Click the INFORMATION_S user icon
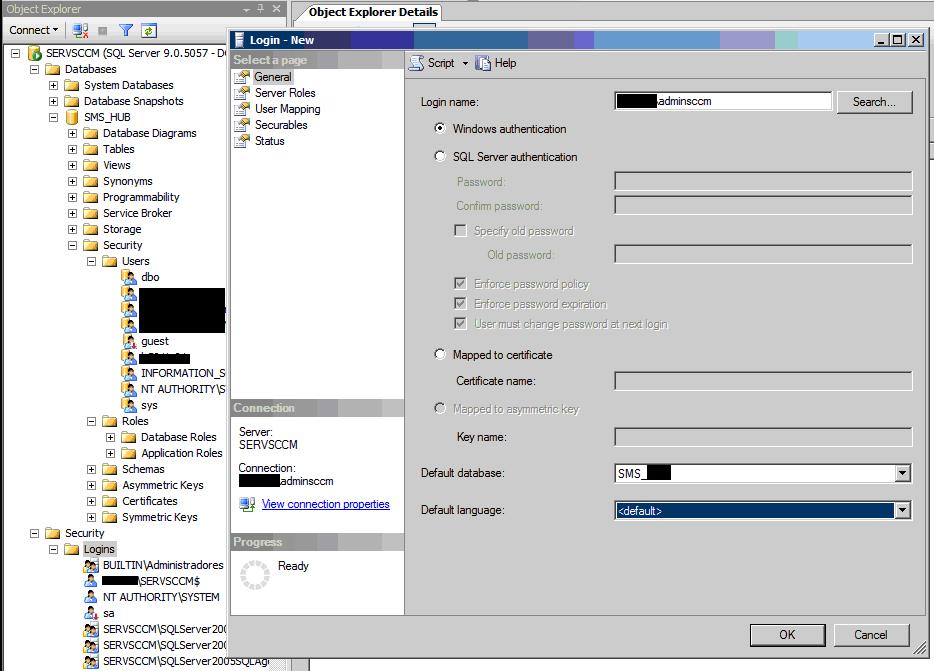This screenshot has height=671, width=934. click(x=129, y=373)
